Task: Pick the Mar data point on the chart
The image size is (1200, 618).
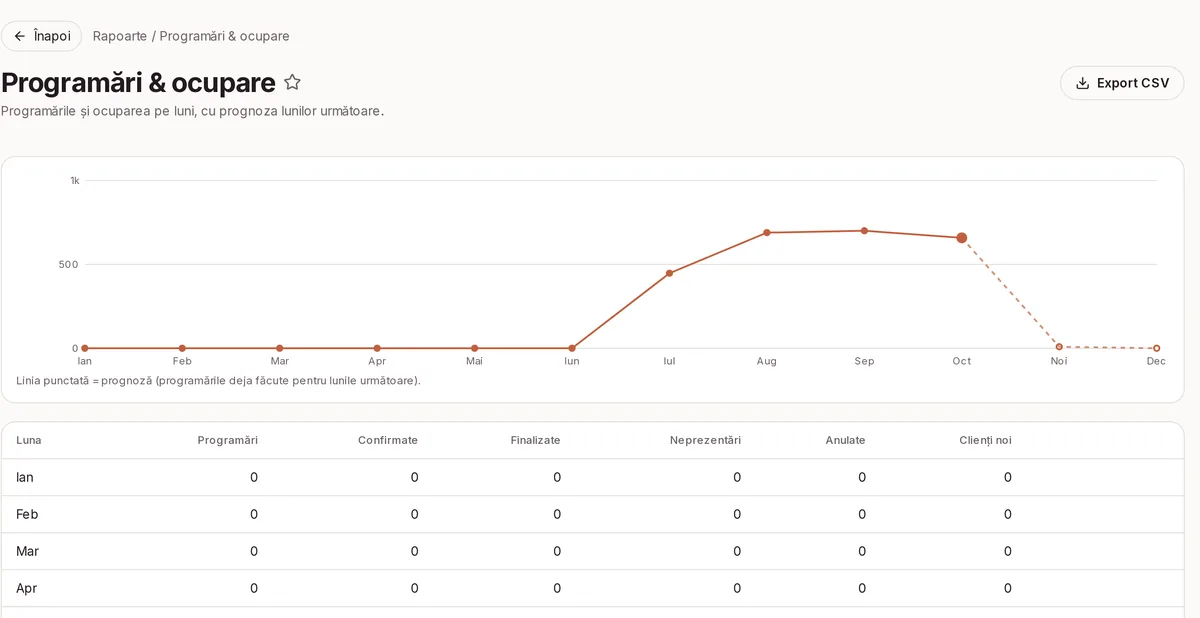Action: [x=280, y=348]
